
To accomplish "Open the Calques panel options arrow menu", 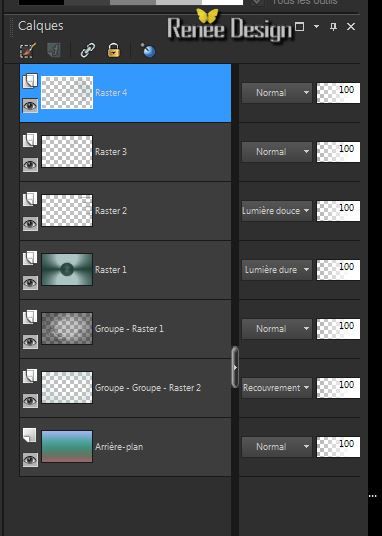I will tap(316, 27).
